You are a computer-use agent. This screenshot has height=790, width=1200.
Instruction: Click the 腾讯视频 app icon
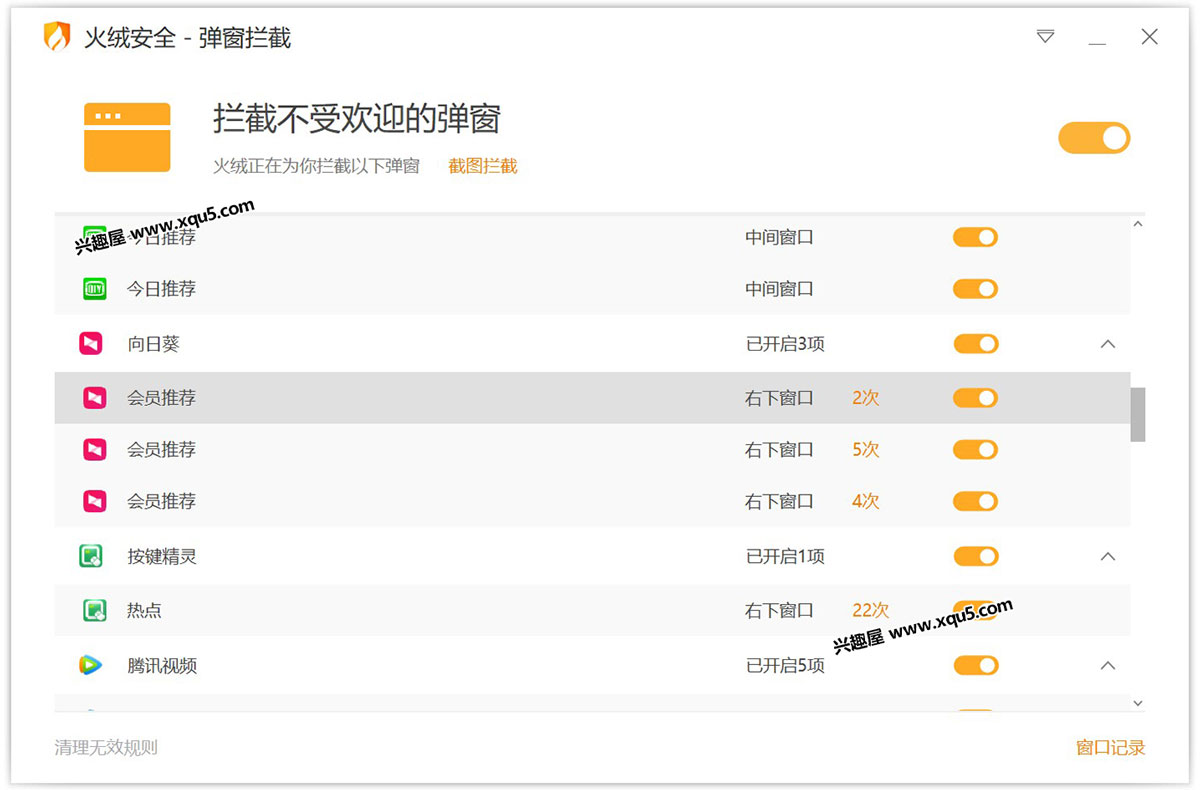pyautogui.click(x=91, y=665)
